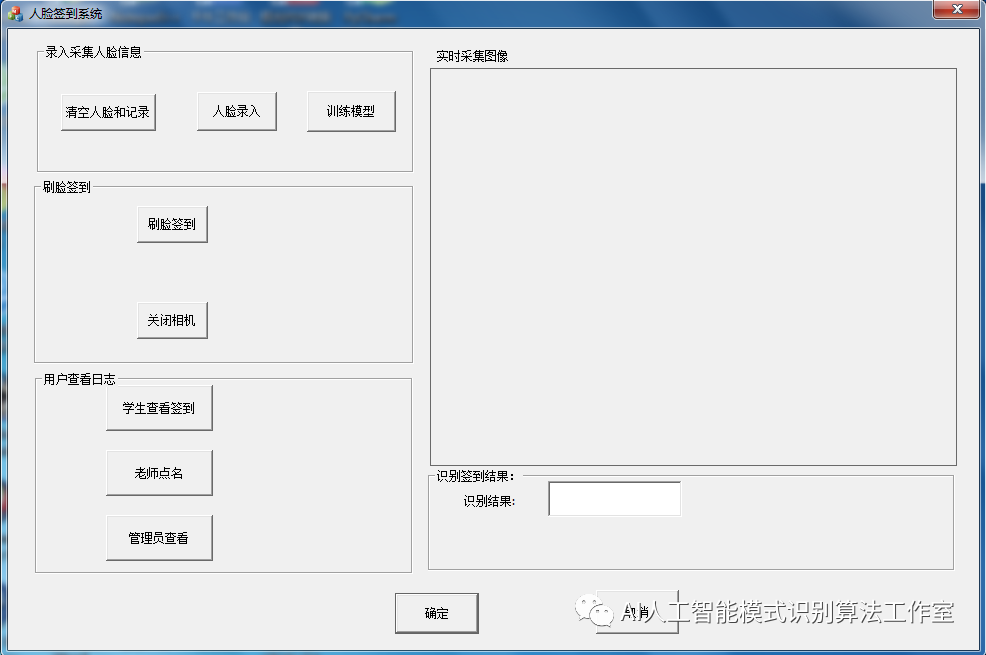
Task: Begin sign-in via the 刷脸签到 button
Action: point(171,223)
